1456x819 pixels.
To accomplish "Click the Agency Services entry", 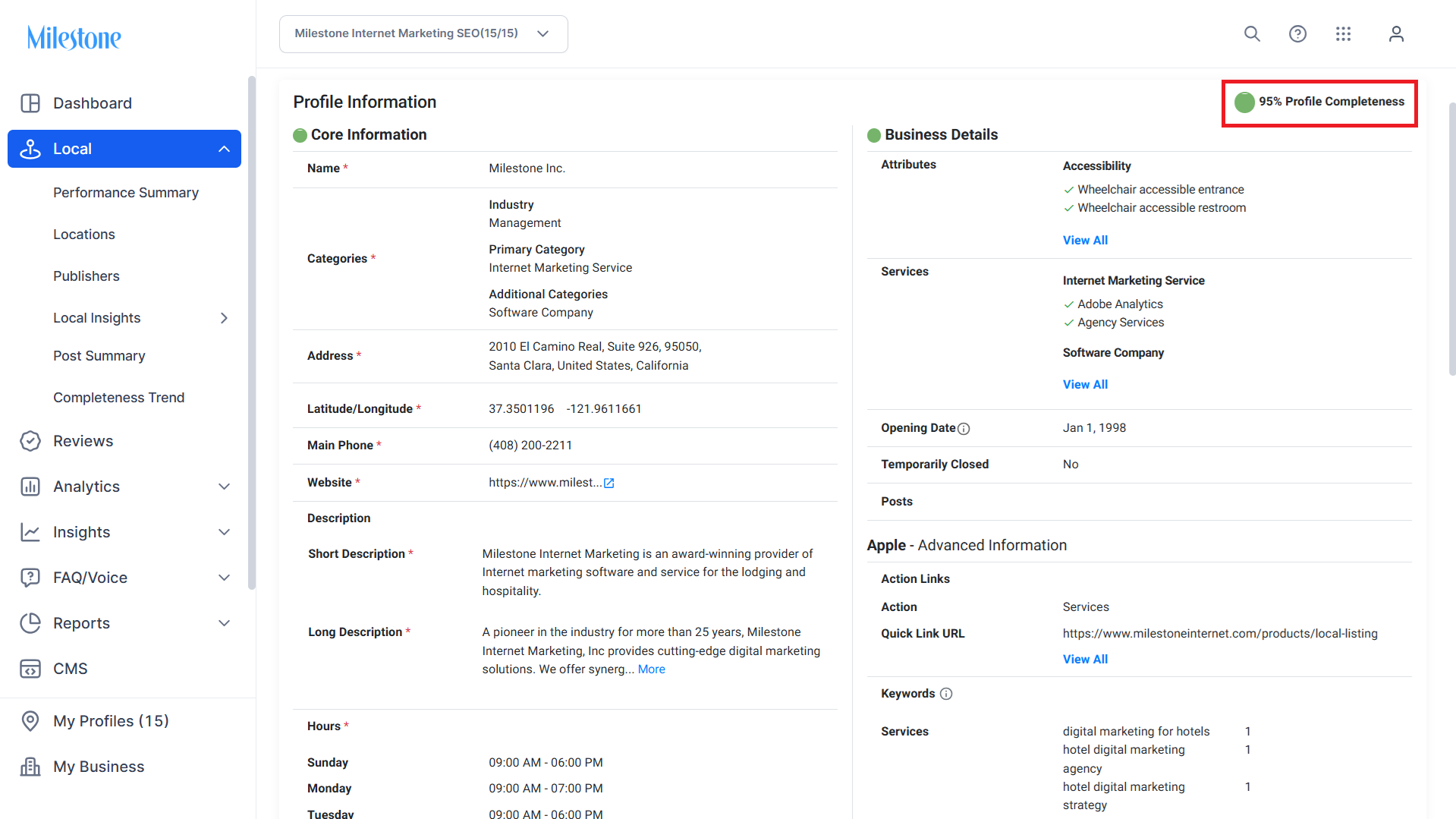I will point(1121,323).
